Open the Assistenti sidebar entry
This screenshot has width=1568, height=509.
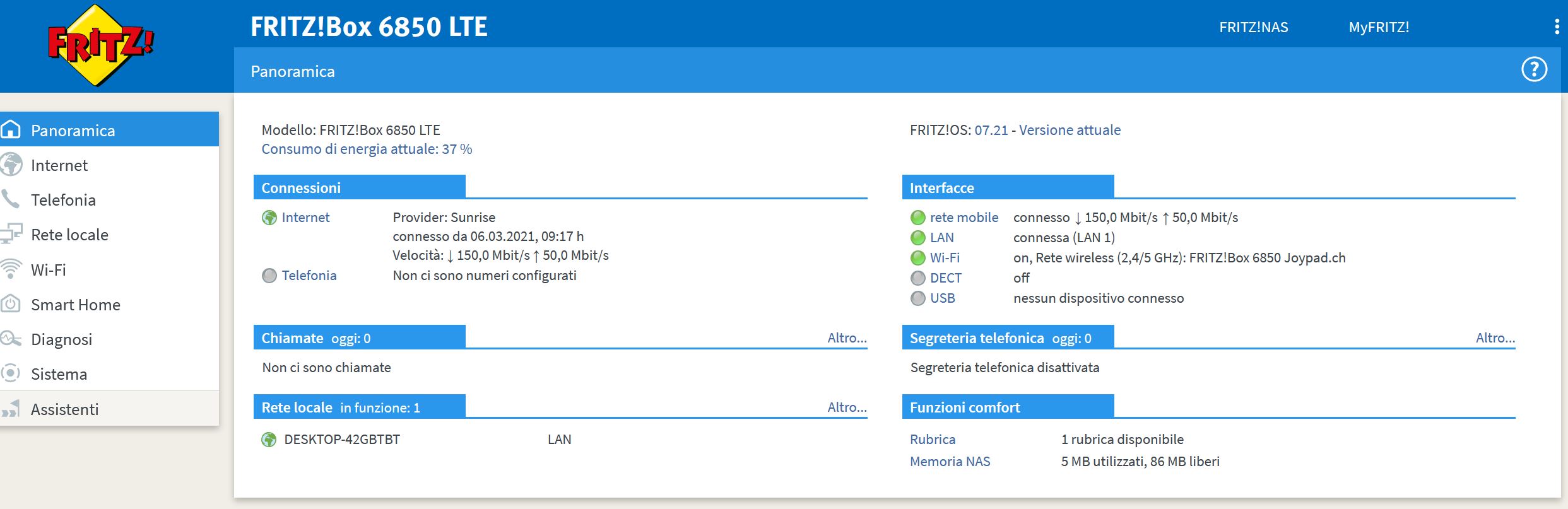[109, 409]
